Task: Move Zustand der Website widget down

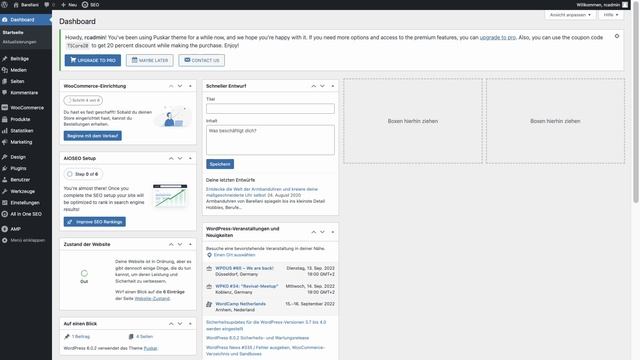Action: pyautogui.click(x=180, y=244)
